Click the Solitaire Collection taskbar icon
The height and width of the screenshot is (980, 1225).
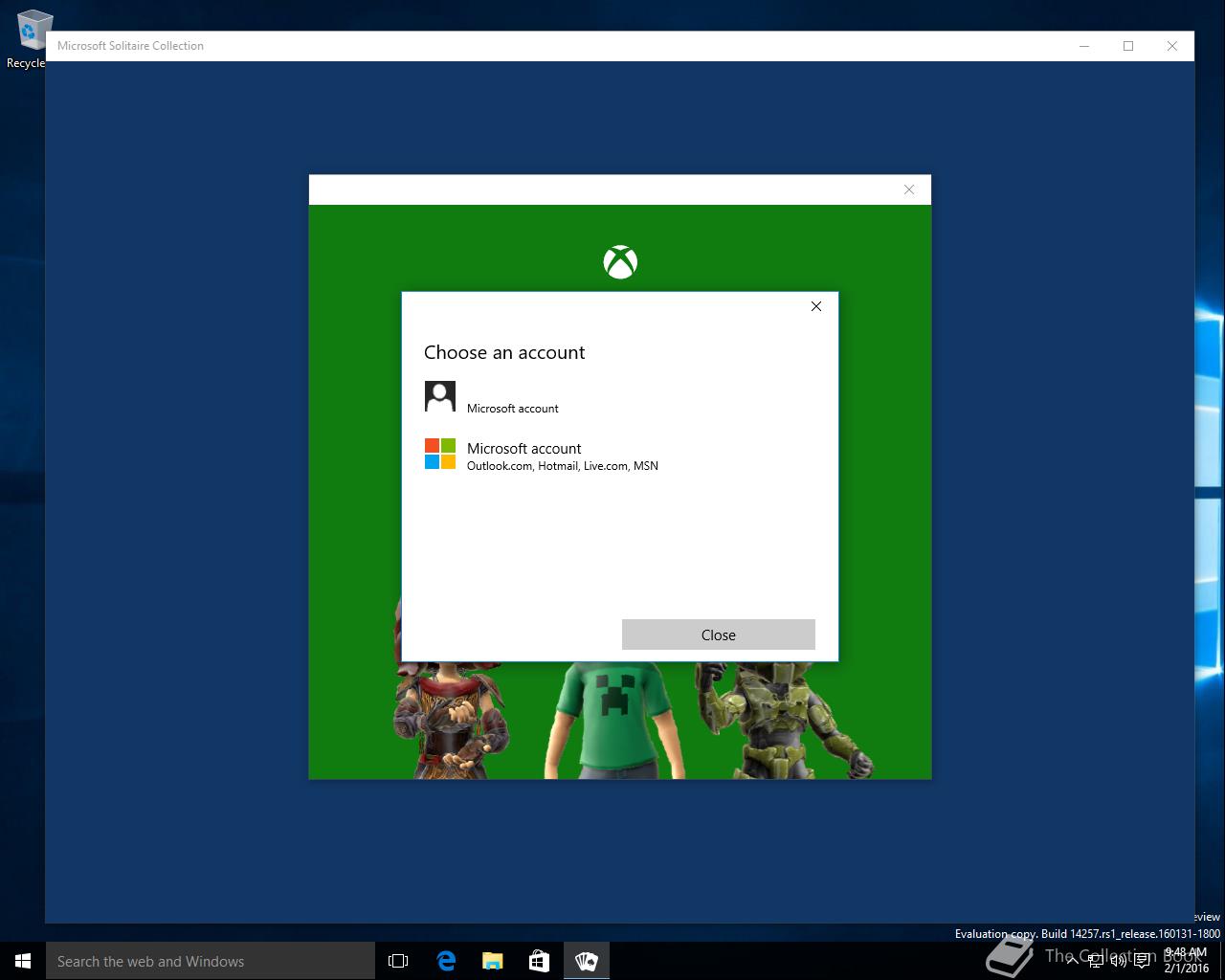(587, 961)
